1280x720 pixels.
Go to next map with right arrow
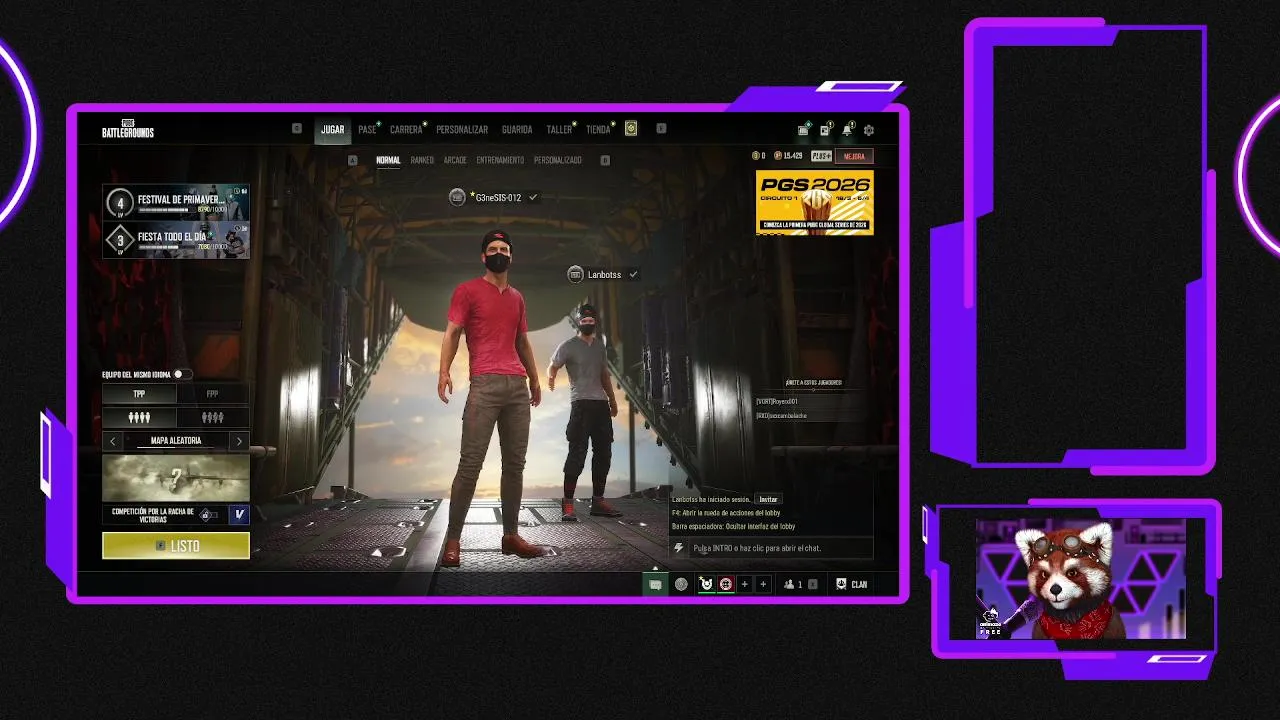238,441
